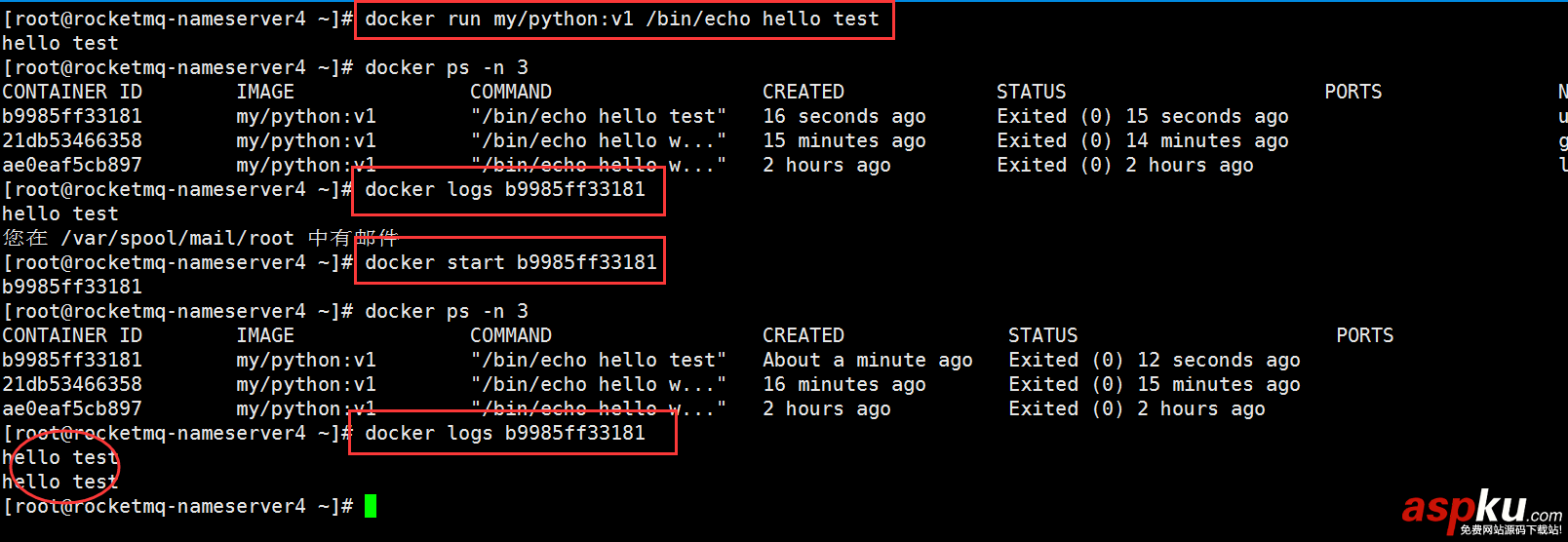Click the boxed "docker run my/python:v1" command
The width and height of the screenshot is (1568, 542).
tap(622, 19)
